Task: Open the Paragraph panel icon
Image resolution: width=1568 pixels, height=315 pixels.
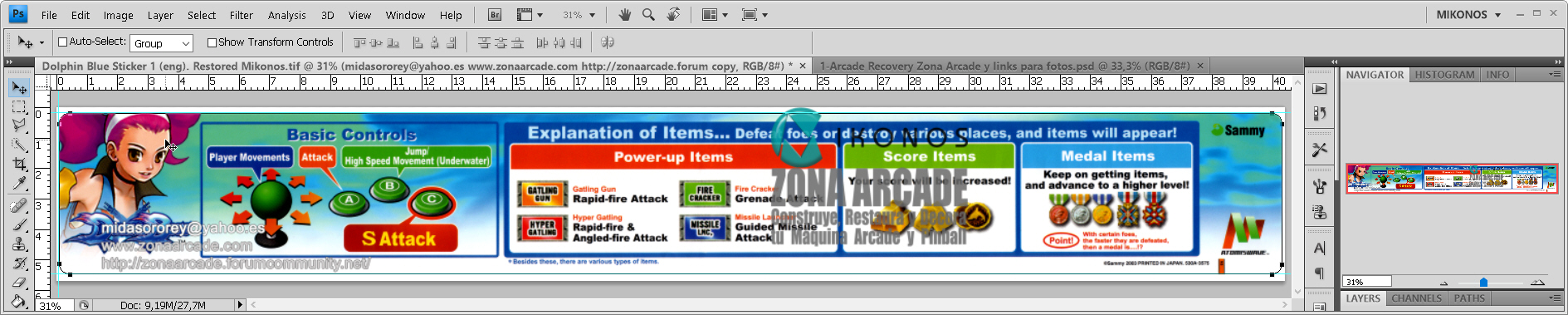Action: pyautogui.click(x=1320, y=273)
